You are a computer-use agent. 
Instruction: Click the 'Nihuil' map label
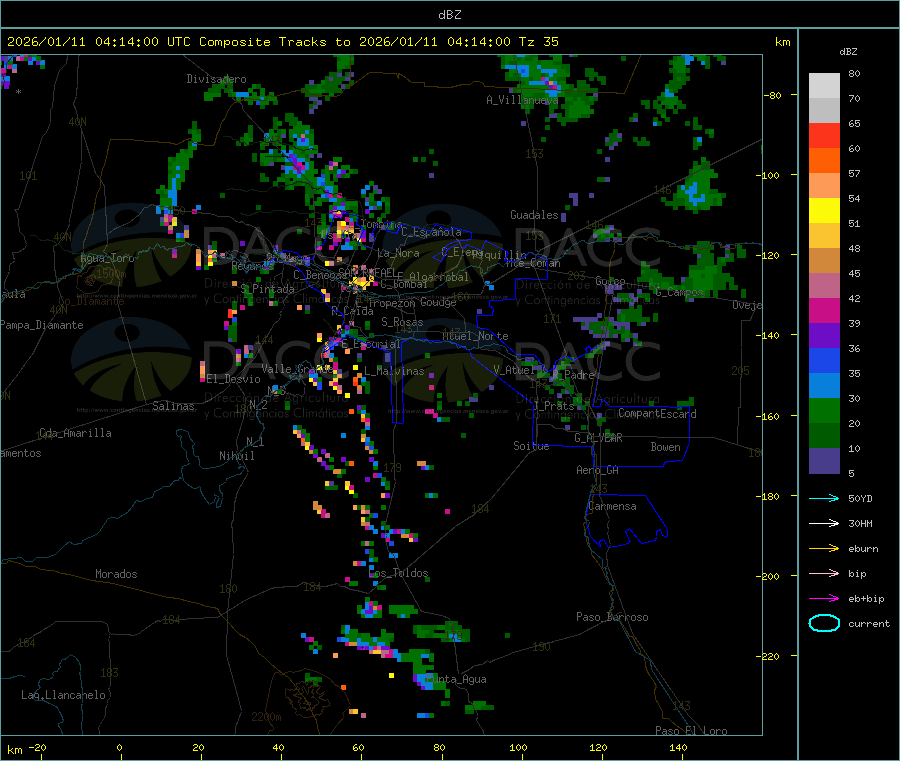point(236,456)
